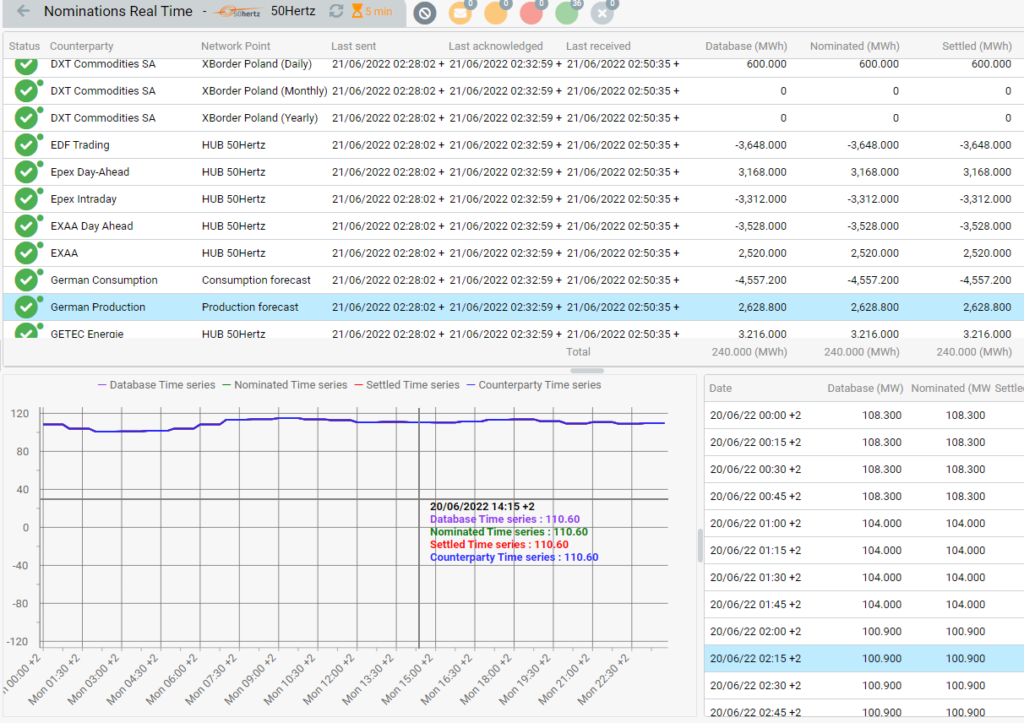The height and width of the screenshot is (723, 1024).
Task: Click the back arrow beside Nominations Real Time
Action: coord(23,12)
